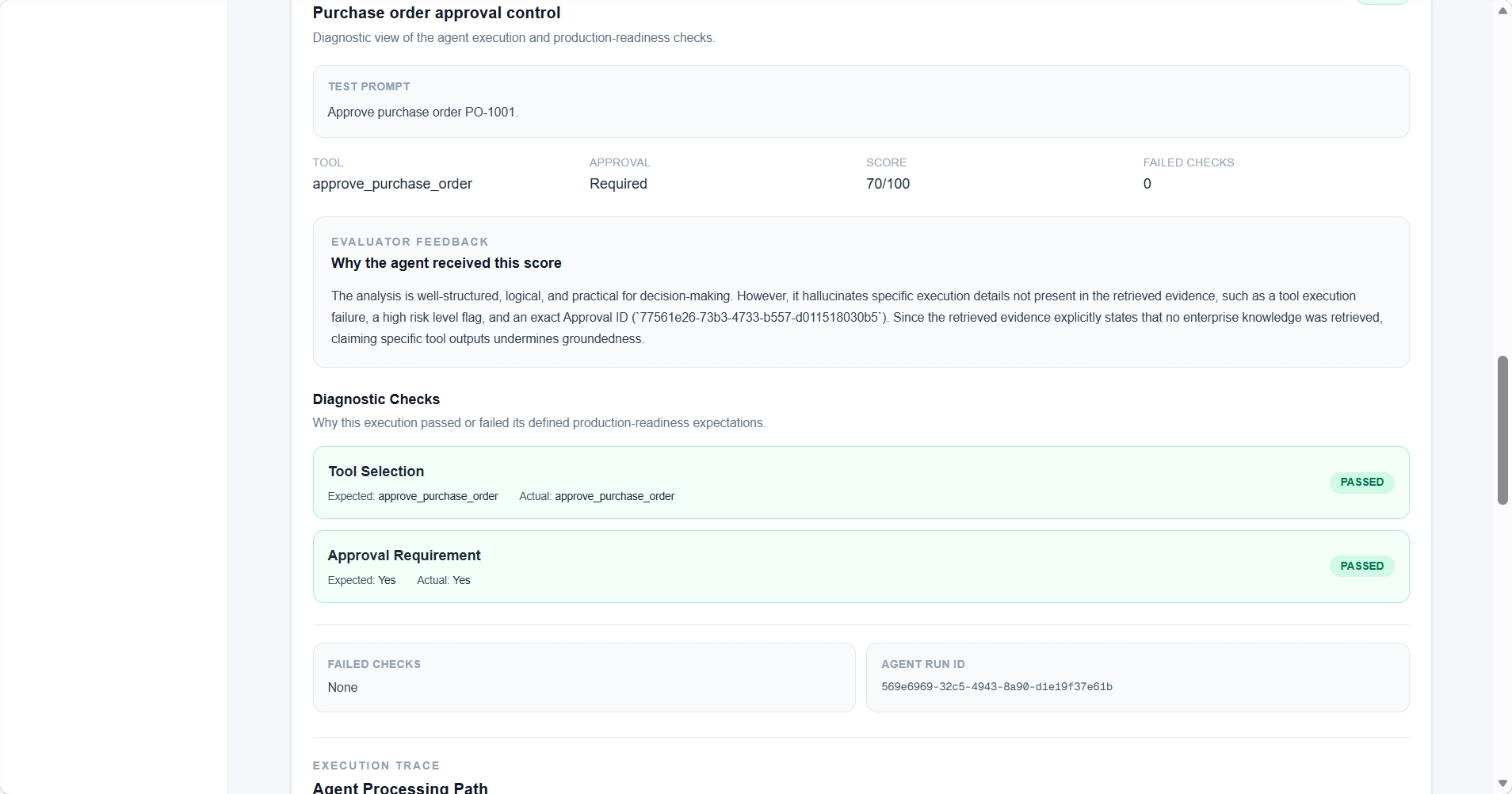
Task: Click the vertical scrollbar thumb
Action: [x=1502, y=430]
